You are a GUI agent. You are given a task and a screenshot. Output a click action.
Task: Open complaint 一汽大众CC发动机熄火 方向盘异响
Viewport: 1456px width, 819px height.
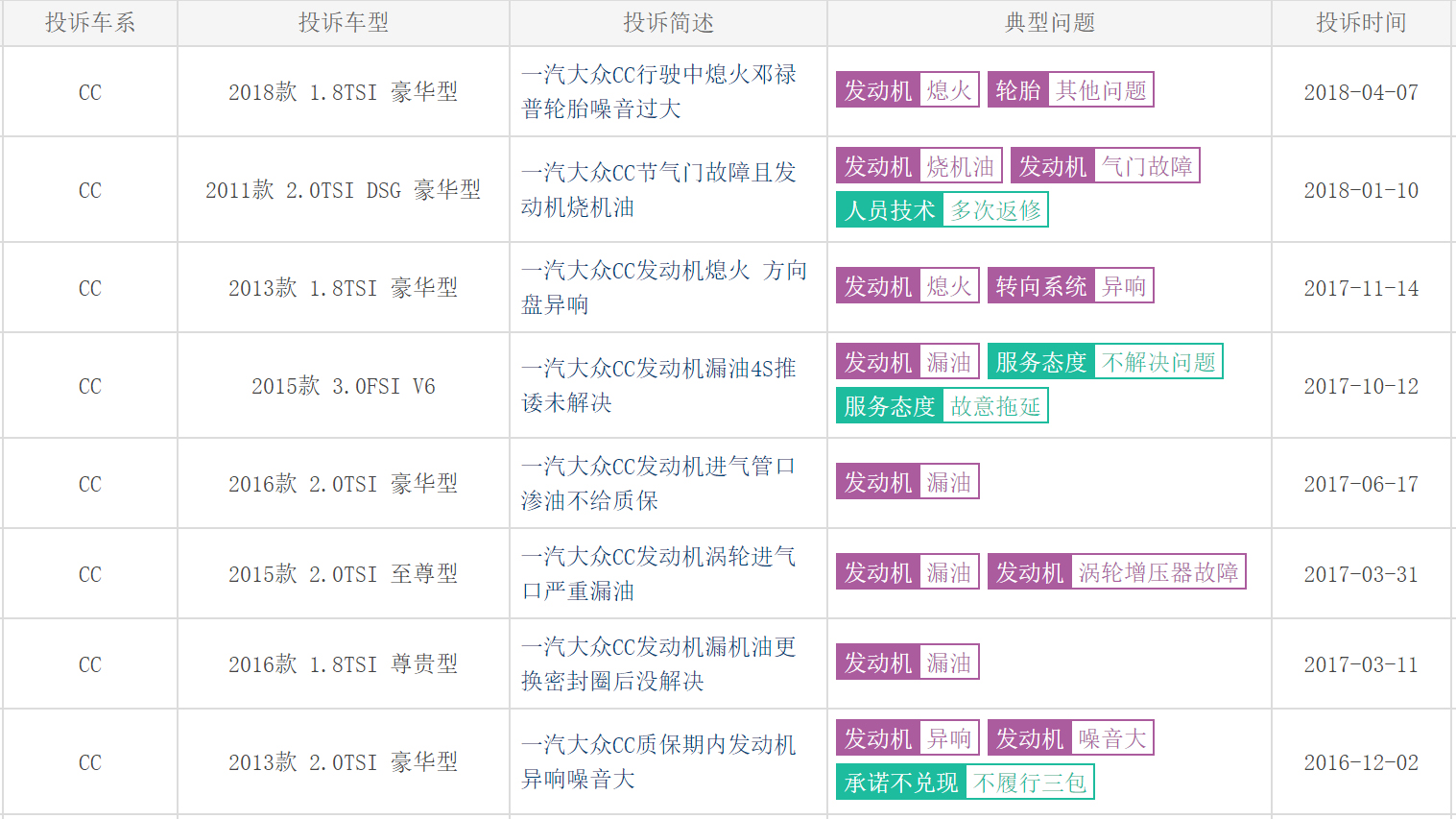coord(664,287)
